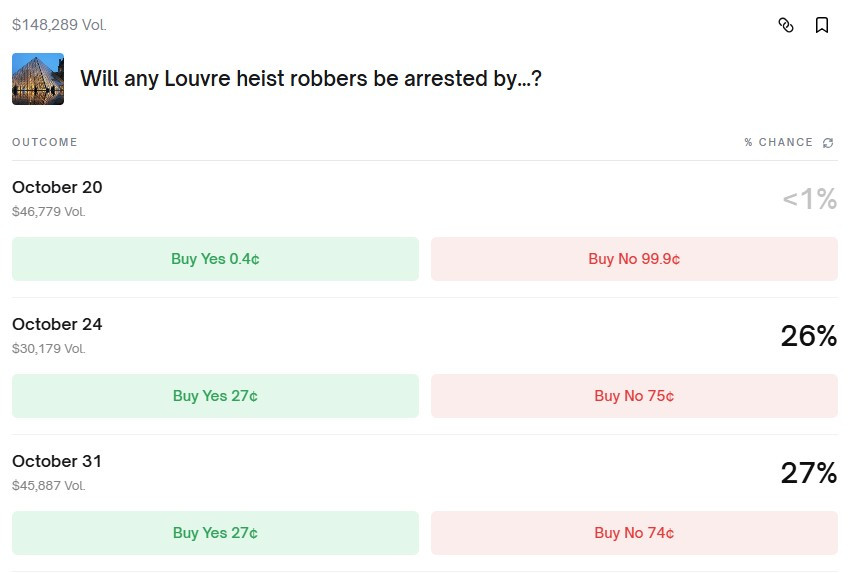850x573 pixels.
Task: Click the 27% chance for October 31
Action: click(x=808, y=473)
